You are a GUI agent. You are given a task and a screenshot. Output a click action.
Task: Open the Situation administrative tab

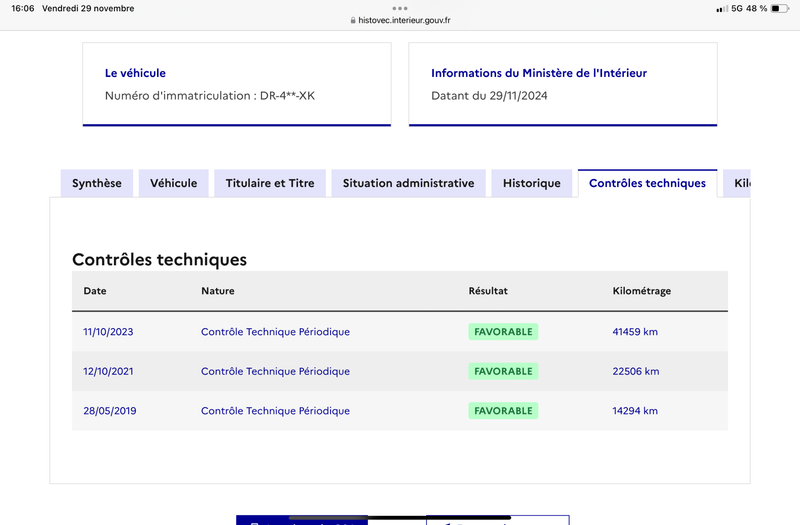tap(408, 183)
